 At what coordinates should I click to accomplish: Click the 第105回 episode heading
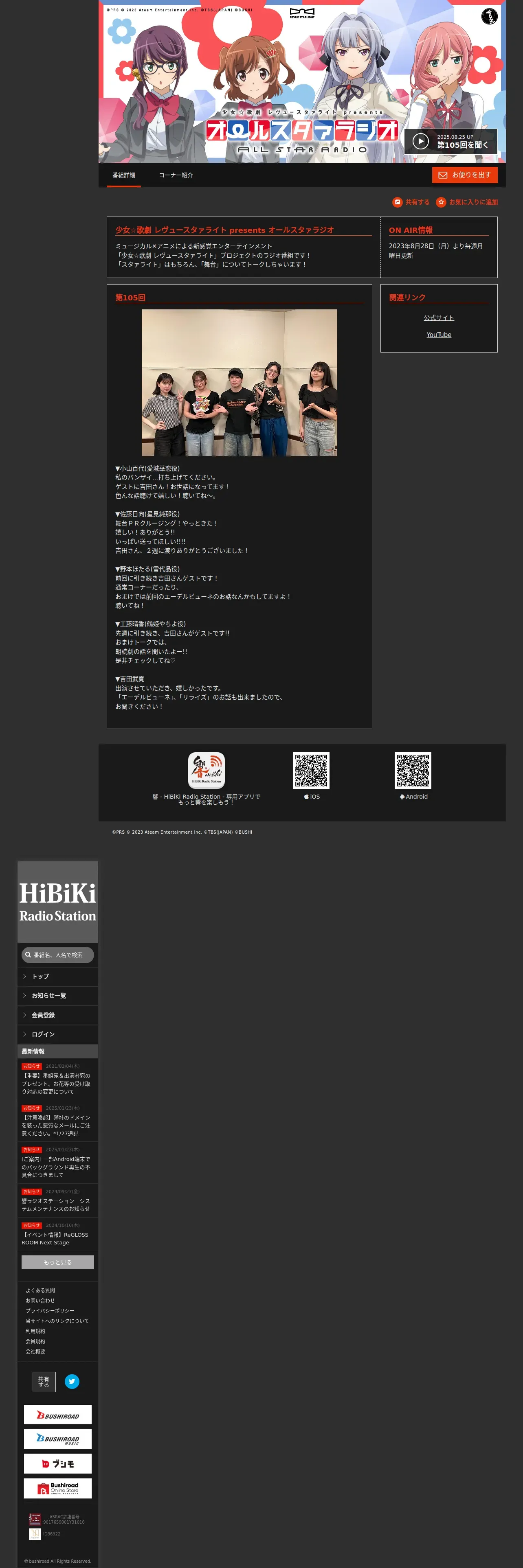[130, 298]
